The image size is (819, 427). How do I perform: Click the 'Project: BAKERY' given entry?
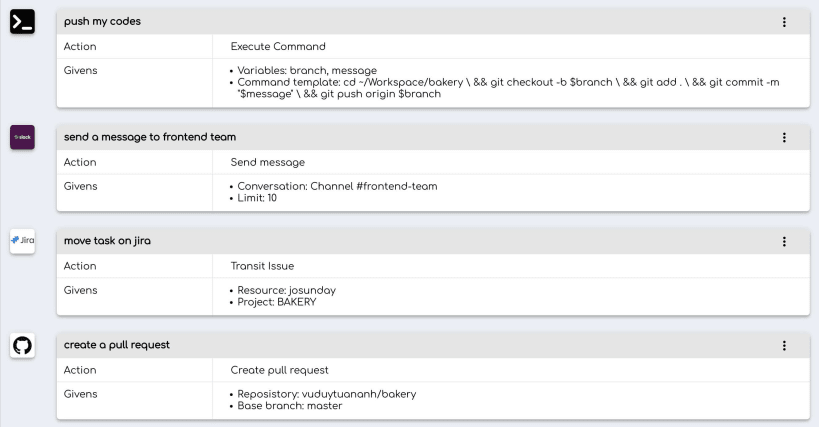(276, 302)
